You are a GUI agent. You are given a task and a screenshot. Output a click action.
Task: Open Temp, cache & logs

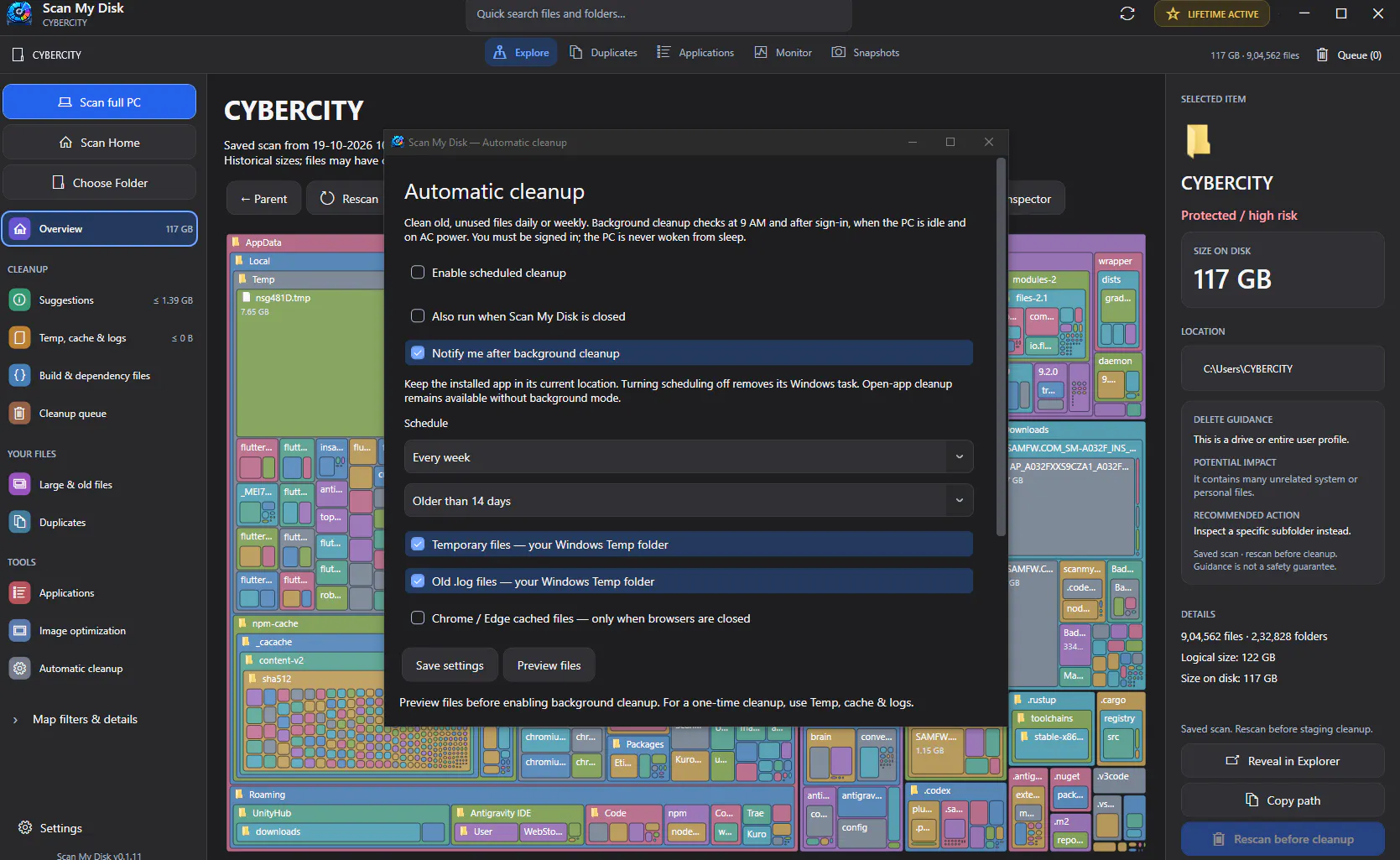pyautogui.click(x=100, y=337)
